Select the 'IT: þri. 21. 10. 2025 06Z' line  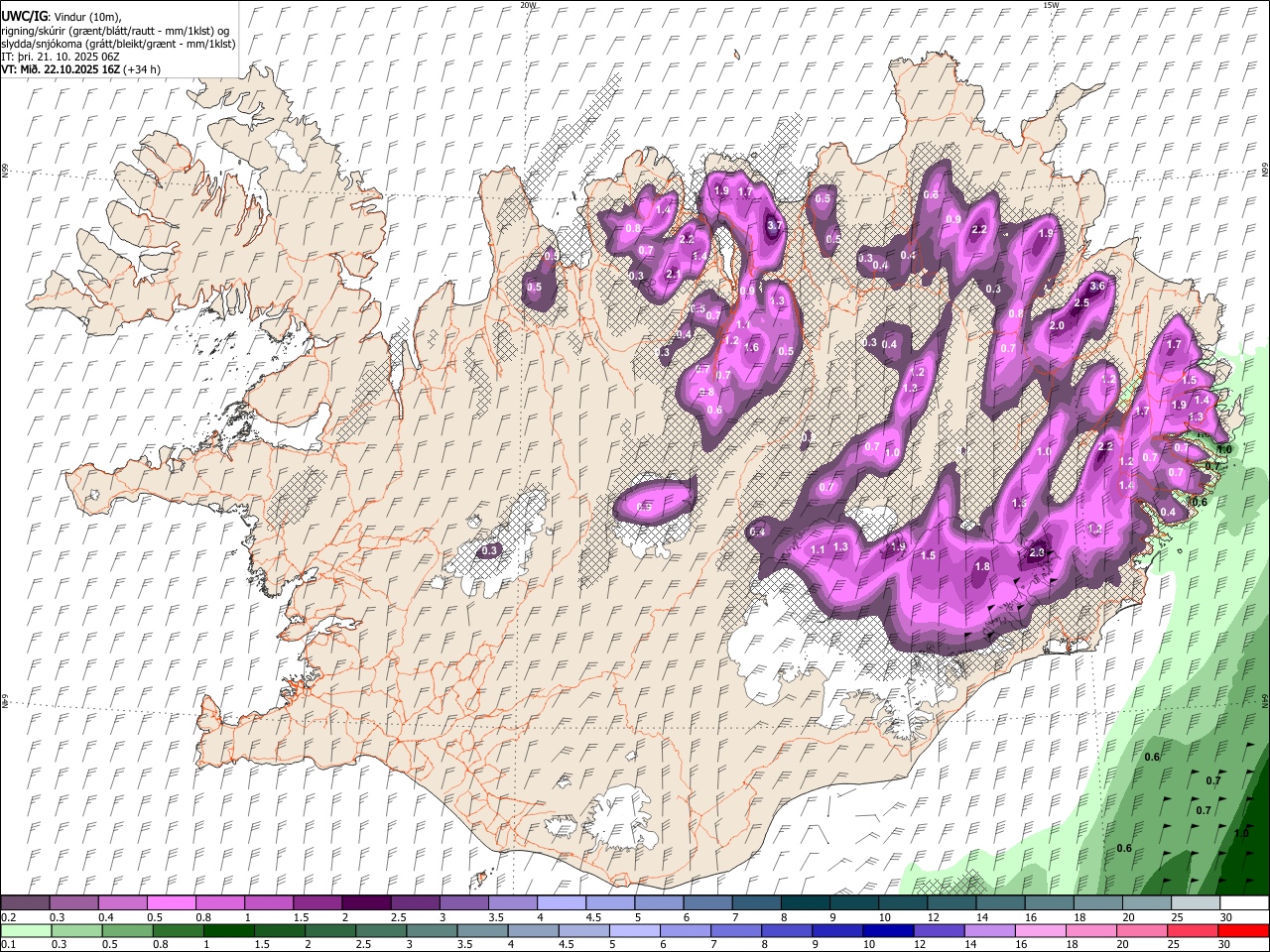point(61,57)
